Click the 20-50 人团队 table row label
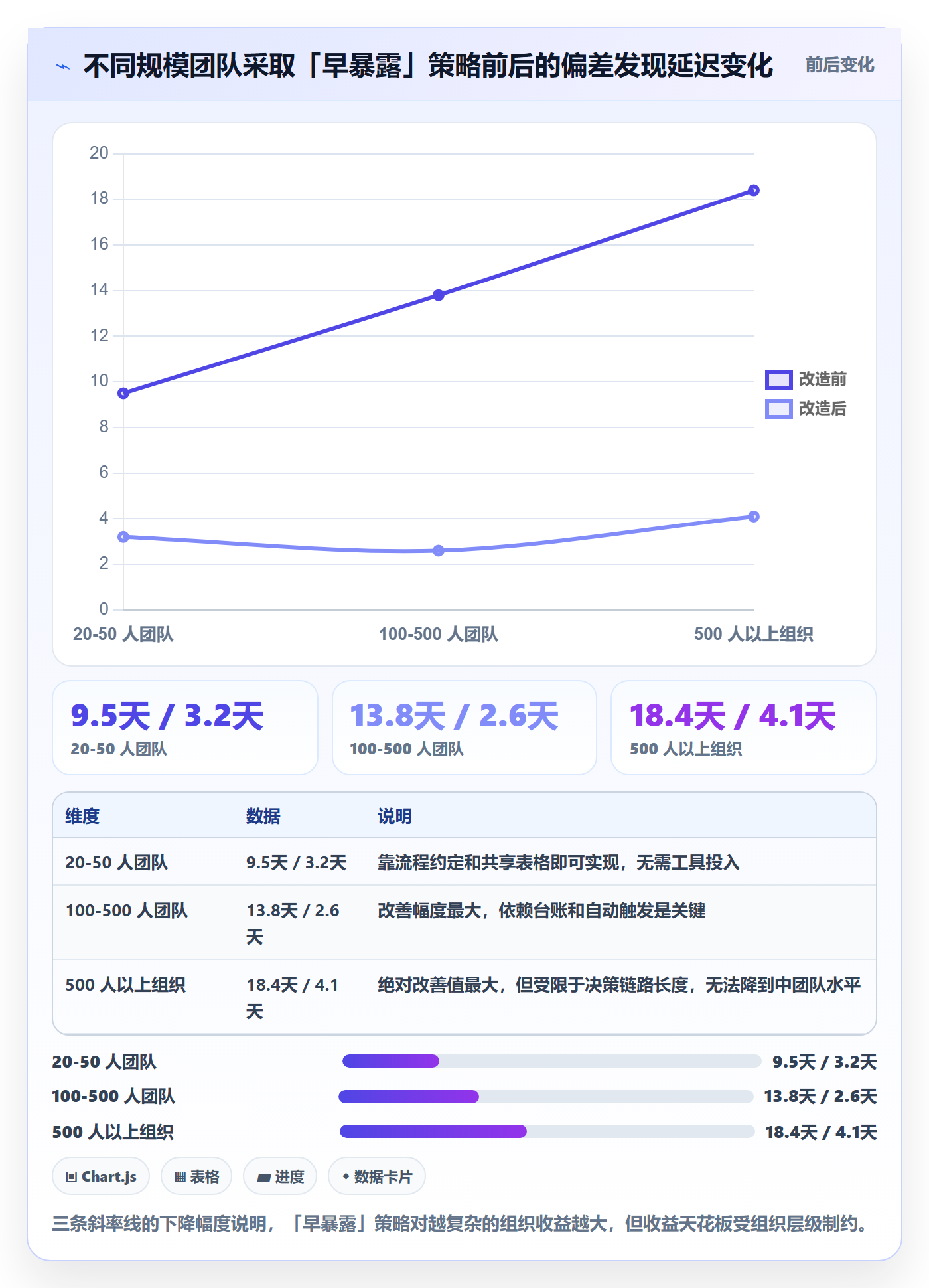 117,862
